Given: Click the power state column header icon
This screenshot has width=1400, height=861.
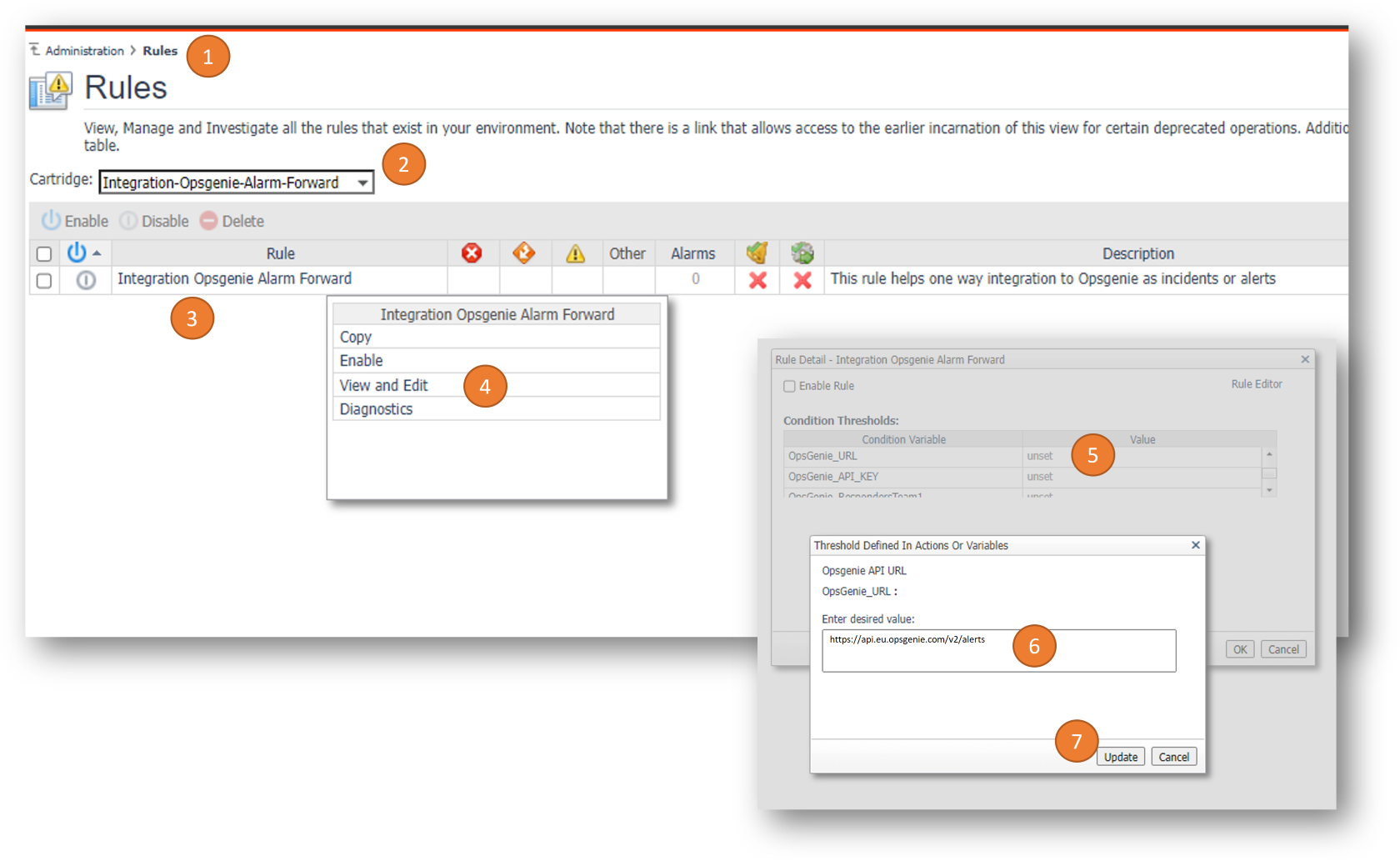Looking at the screenshot, I should pyautogui.click(x=77, y=252).
